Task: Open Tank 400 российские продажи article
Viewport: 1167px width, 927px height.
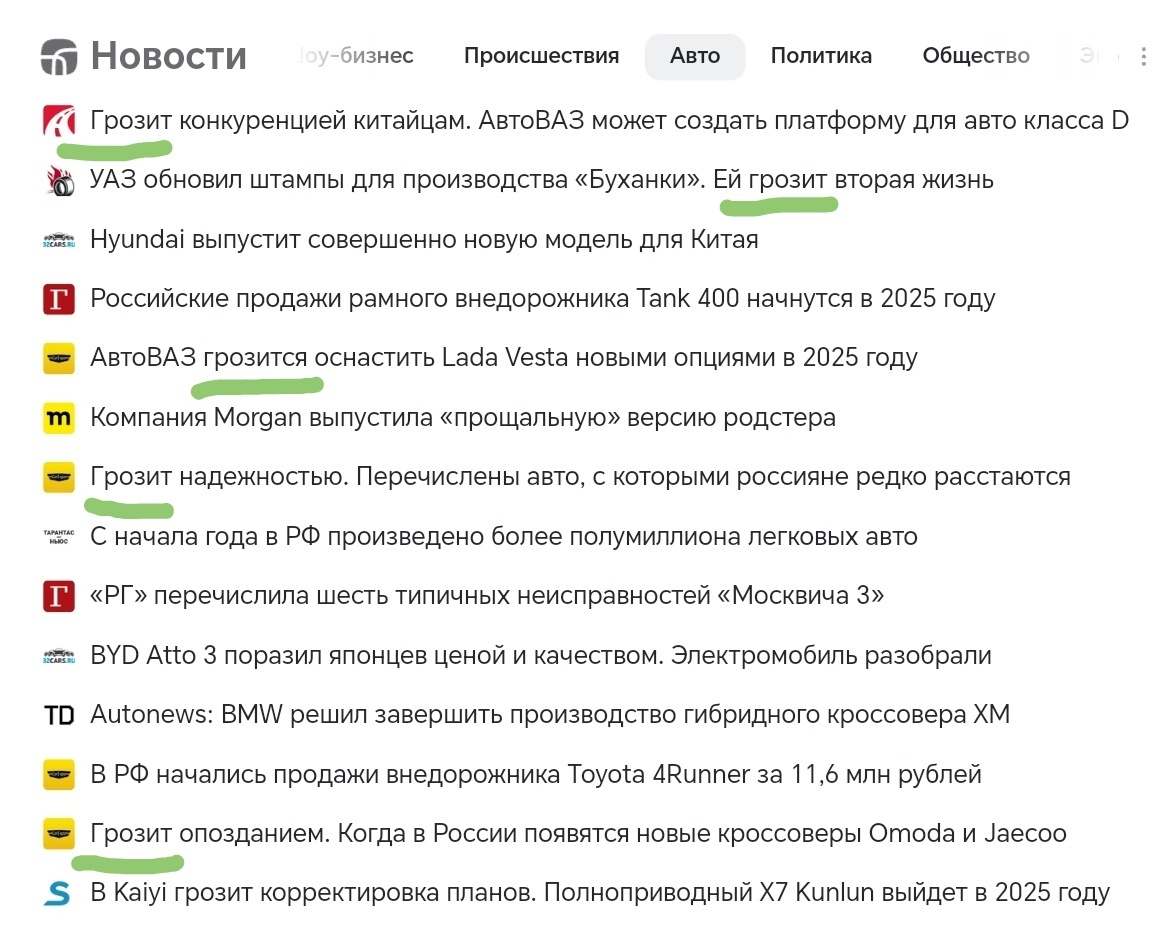Action: coord(543,299)
